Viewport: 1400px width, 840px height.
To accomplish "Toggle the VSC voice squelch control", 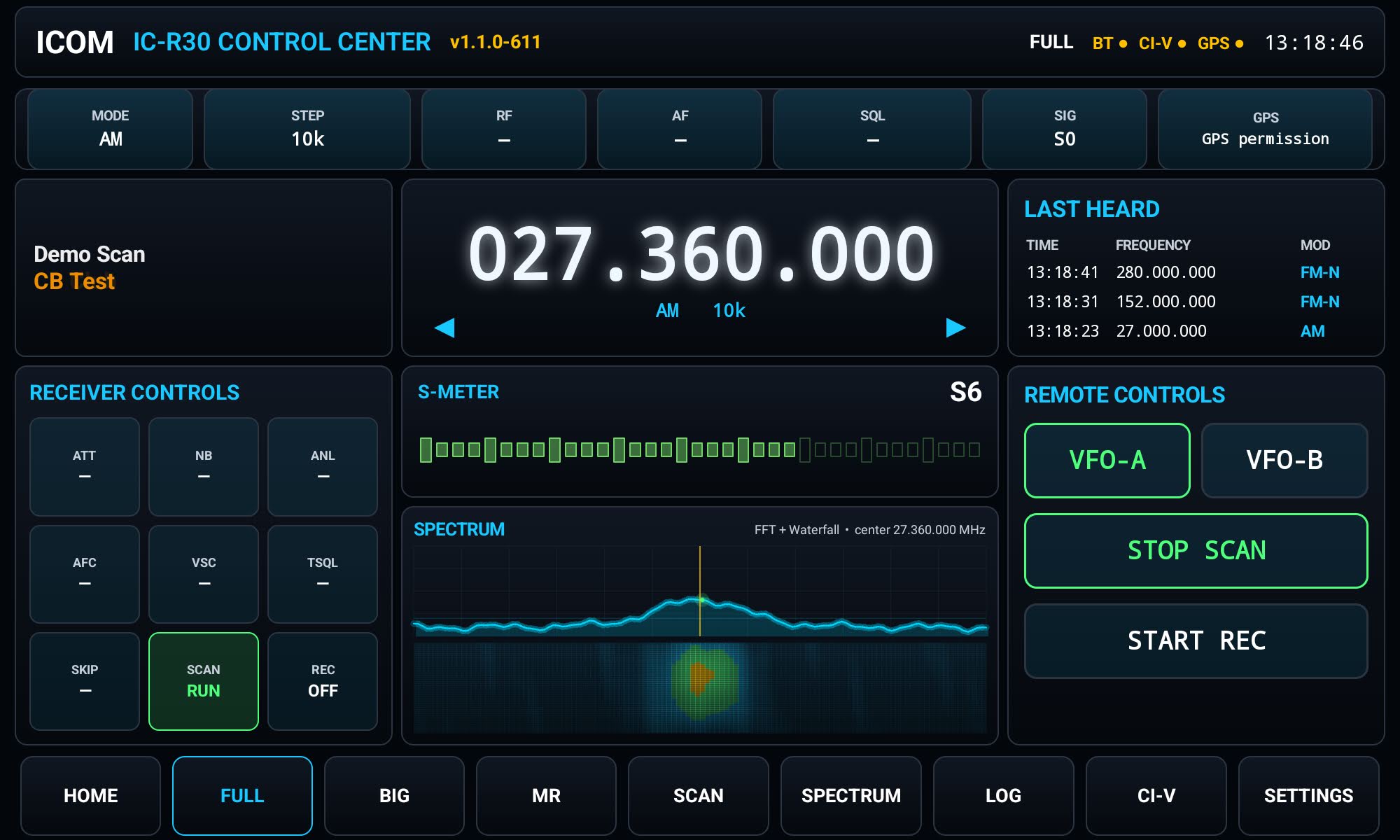I will [x=204, y=574].
